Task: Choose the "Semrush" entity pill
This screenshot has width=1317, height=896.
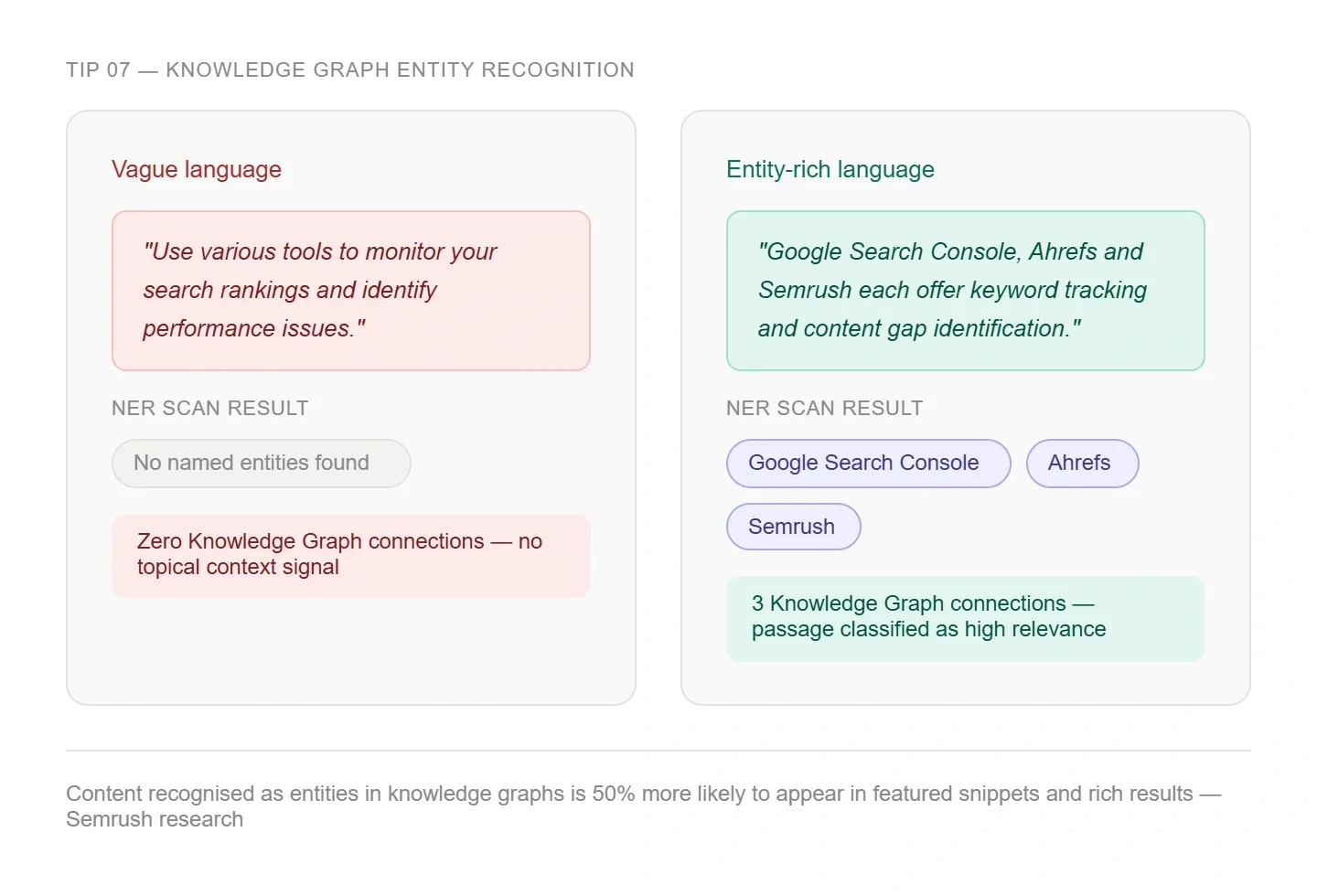Action: (x=793, y=528)
